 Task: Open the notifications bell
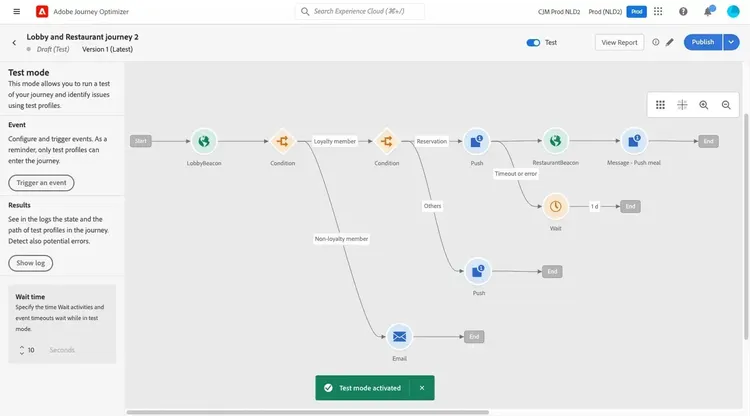(708, 11)
